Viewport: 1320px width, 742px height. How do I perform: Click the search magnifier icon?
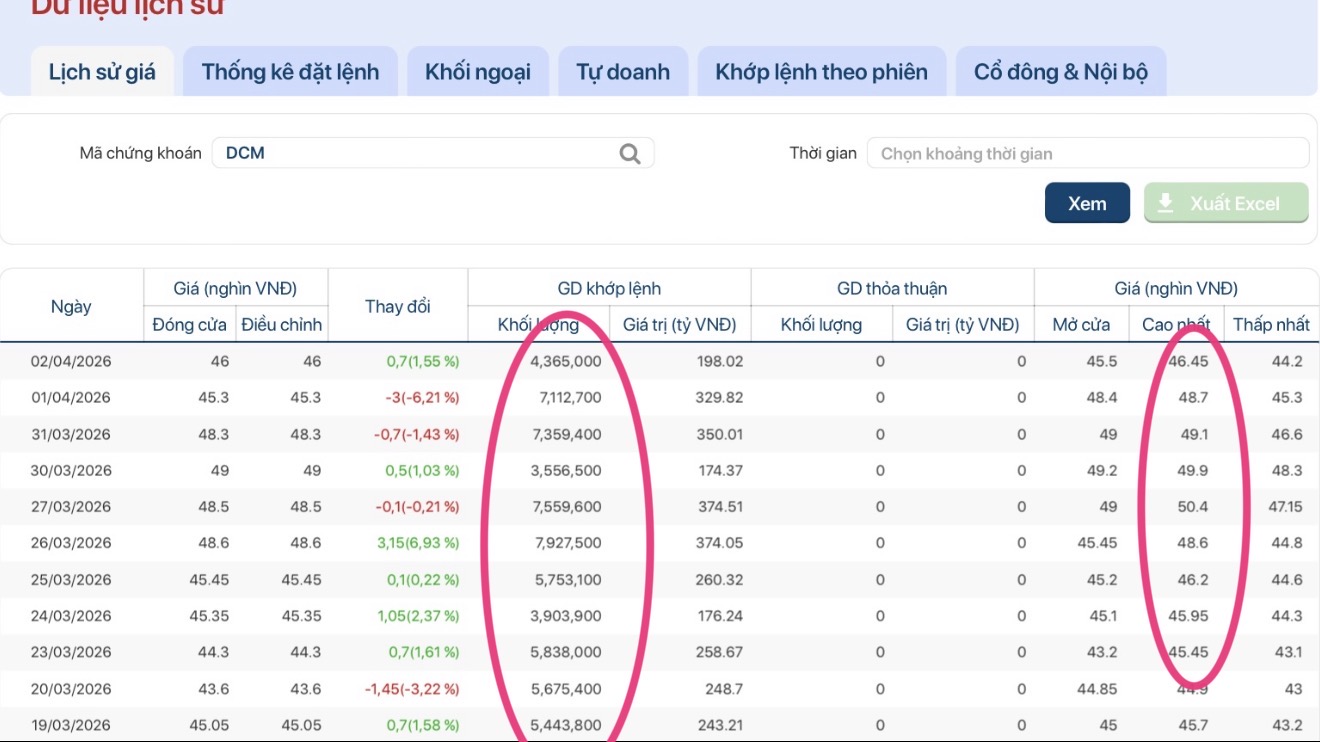coord(630,153)
